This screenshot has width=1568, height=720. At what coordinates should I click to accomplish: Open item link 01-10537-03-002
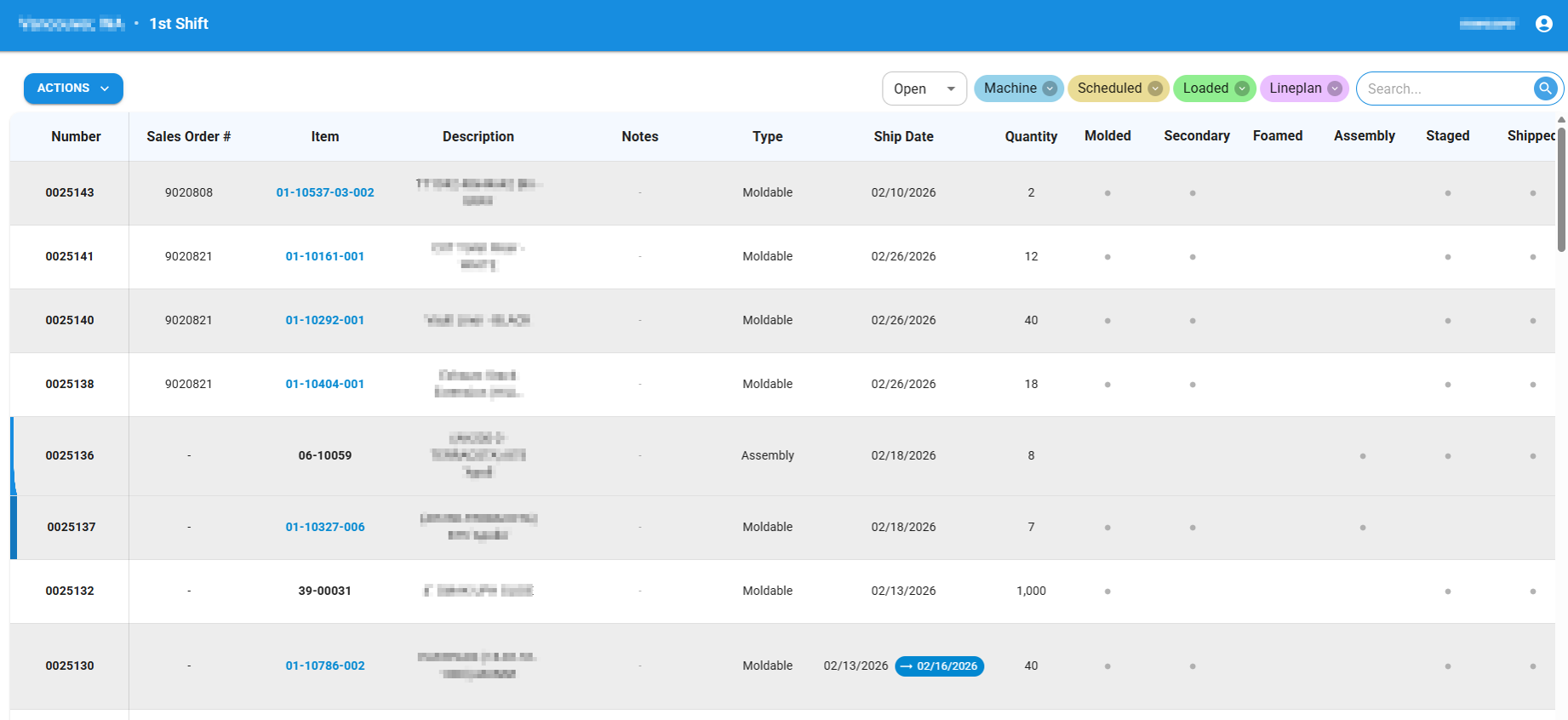tap(325, 192)
